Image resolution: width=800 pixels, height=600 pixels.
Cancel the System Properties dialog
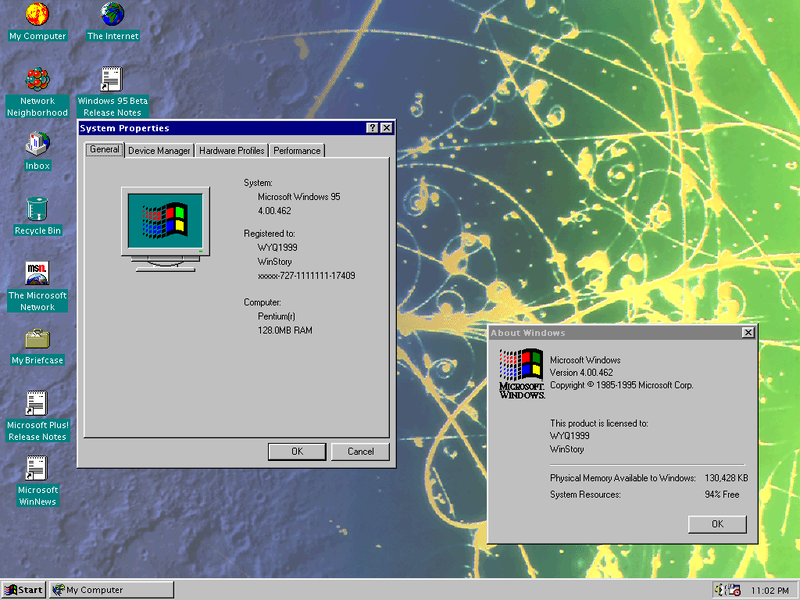coord(360,451)
